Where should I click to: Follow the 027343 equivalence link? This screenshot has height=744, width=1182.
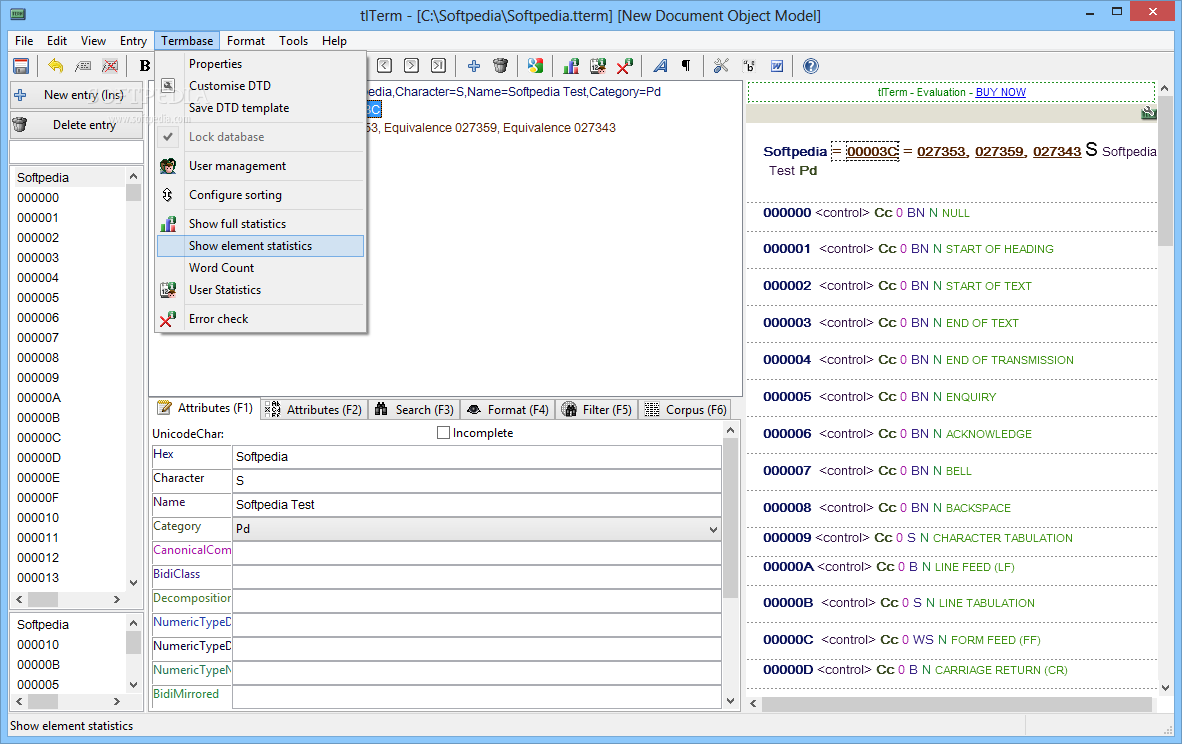(x=1057, y=152)
